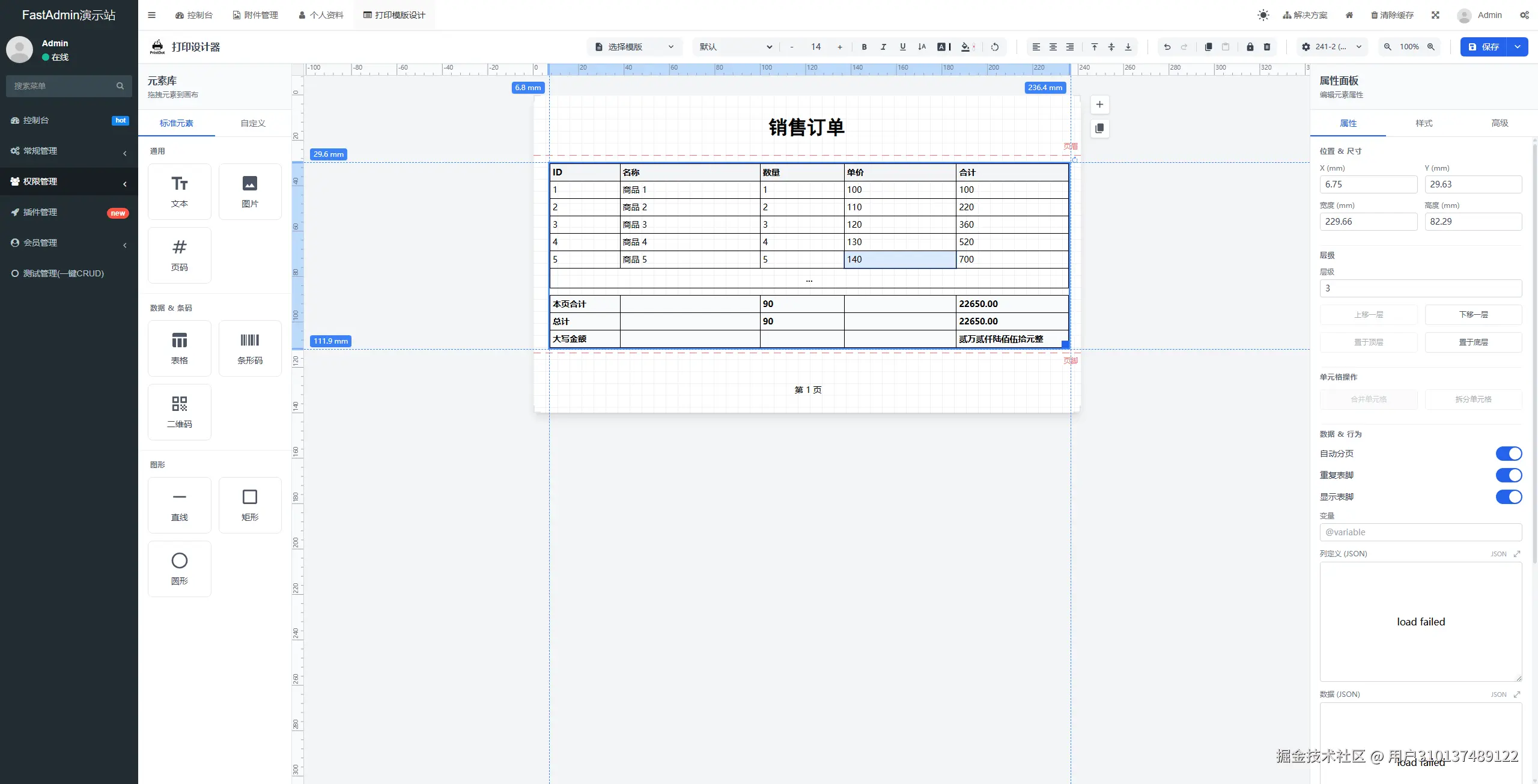Image resolution: width=1538 pixels, height=784 pixels.
Task: Click the italic formatting icon
Action: click(x=883, y=47)
